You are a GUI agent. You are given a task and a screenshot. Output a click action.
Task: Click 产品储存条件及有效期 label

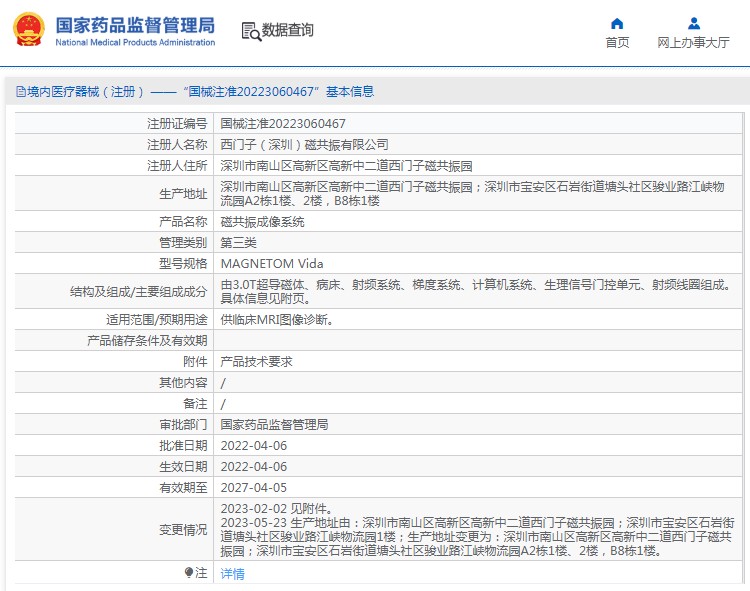coord(147,341)
